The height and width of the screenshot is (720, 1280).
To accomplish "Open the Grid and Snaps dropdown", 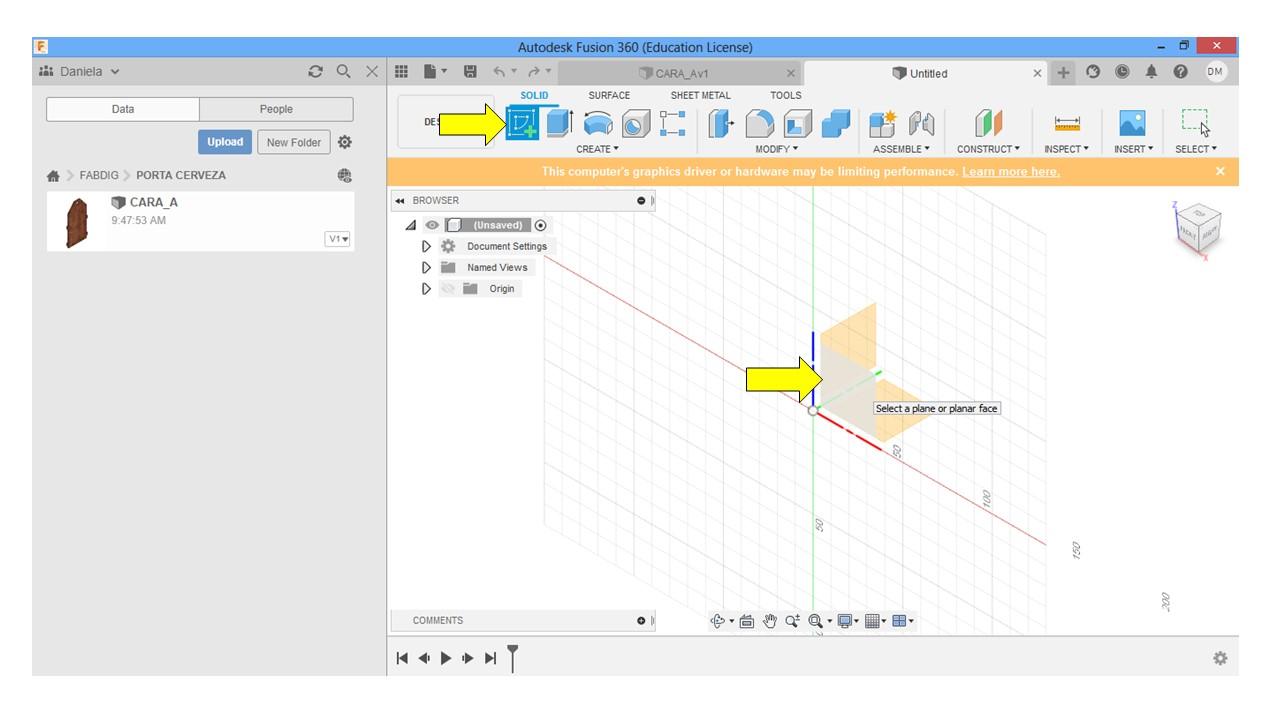I will pos(875,621).
